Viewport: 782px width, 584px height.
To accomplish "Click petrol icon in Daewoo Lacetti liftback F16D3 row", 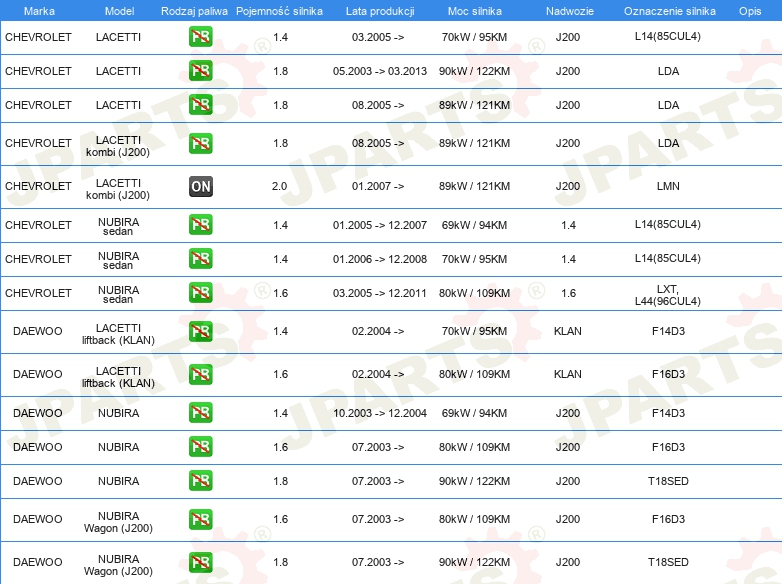I will point(200,375).
